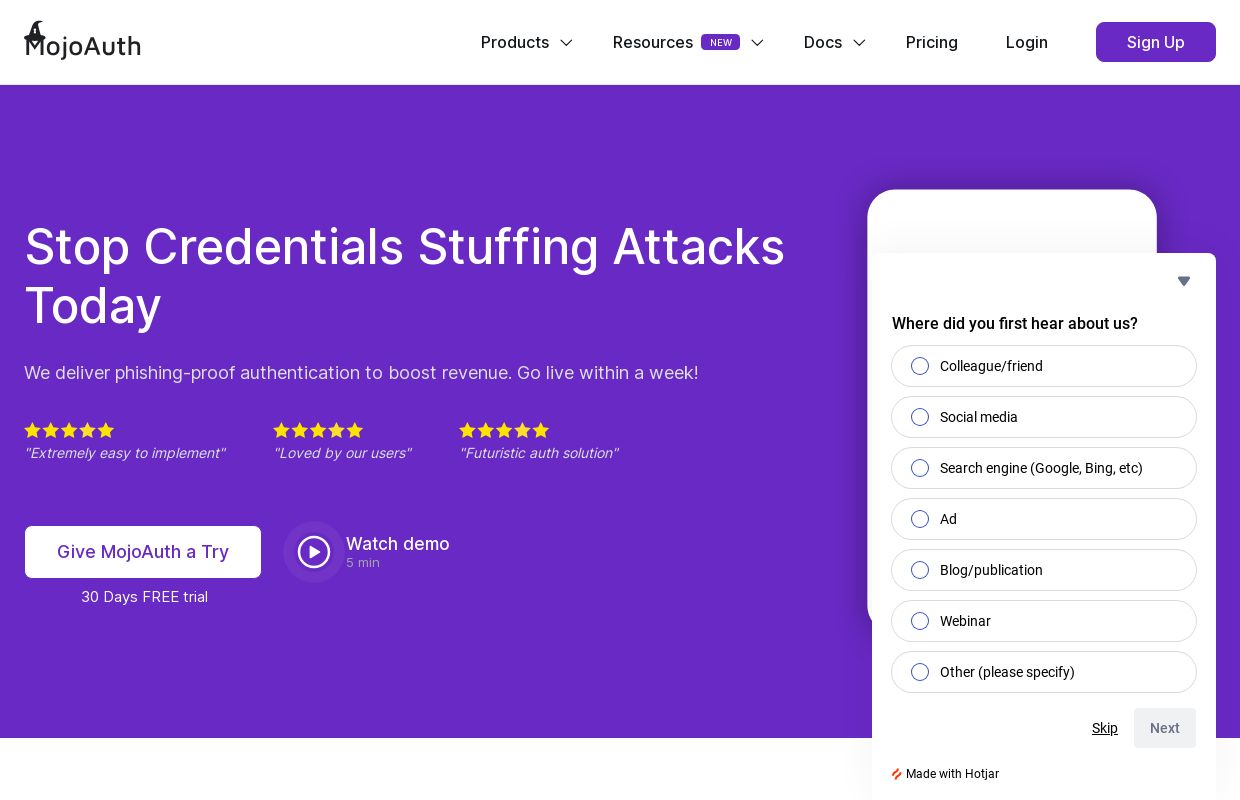Click the stars above "Loved by our users"
This screenshot has height=800, width=1240.
click(318, 430)
